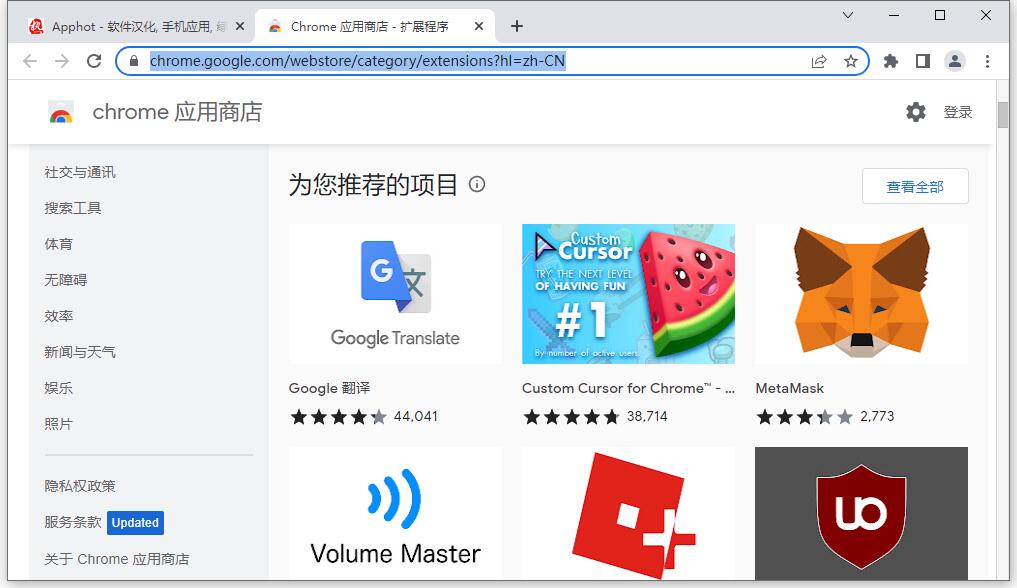
Task: Go back with the back arrow
Action: [31, 61]
